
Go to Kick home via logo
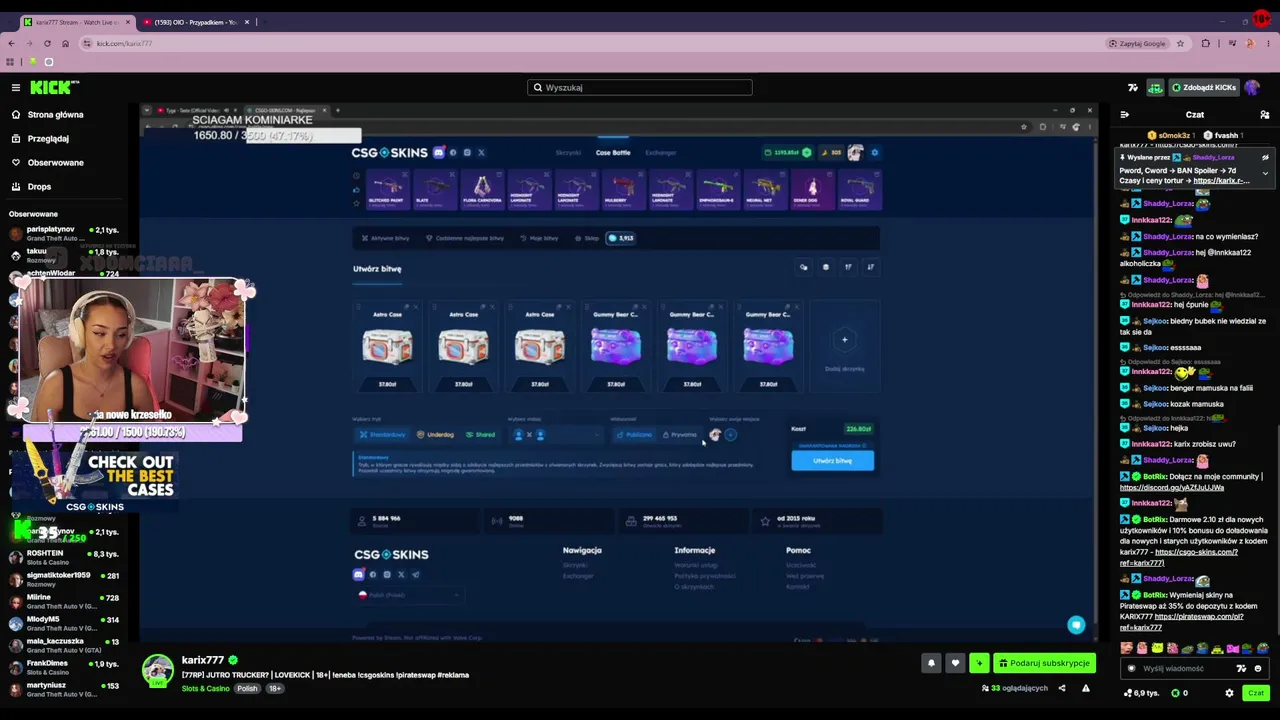tap(54, 88)
